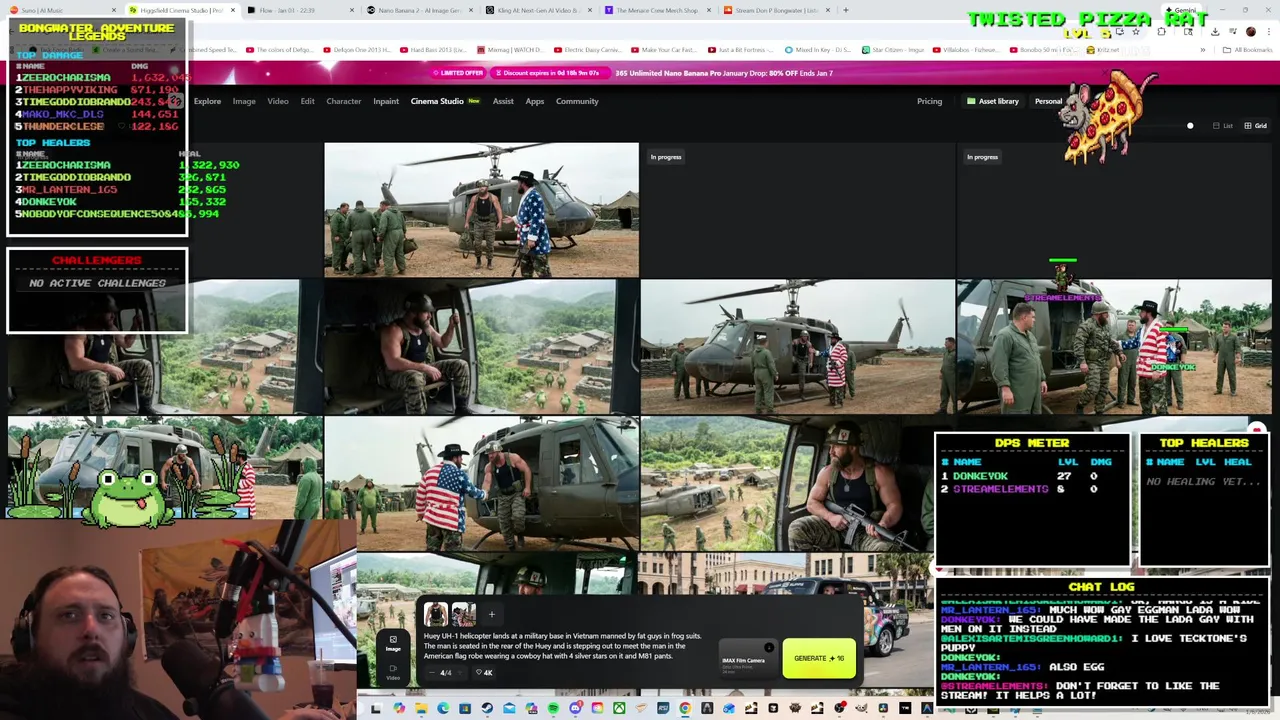Click into the Huey UH-1 prompt text

[x=563, y=646]
